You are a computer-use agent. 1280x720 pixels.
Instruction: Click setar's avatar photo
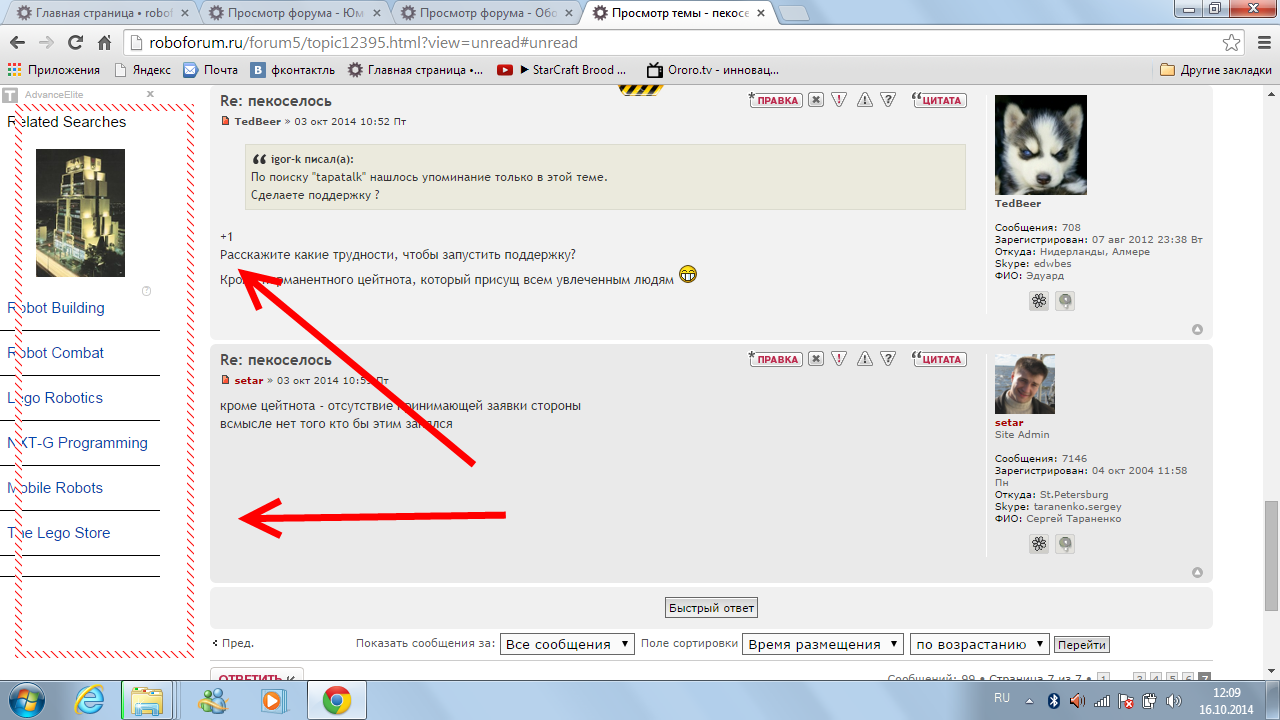click(1025, 384)
